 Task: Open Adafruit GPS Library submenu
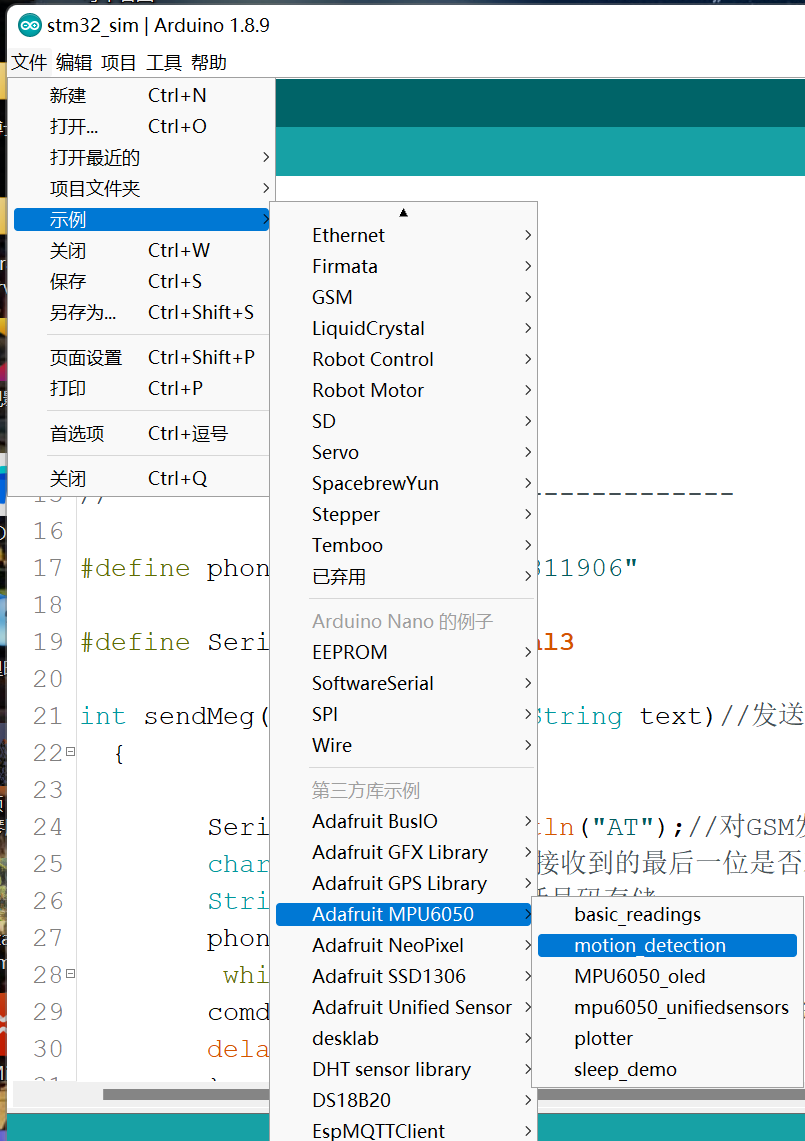point(404,883)
